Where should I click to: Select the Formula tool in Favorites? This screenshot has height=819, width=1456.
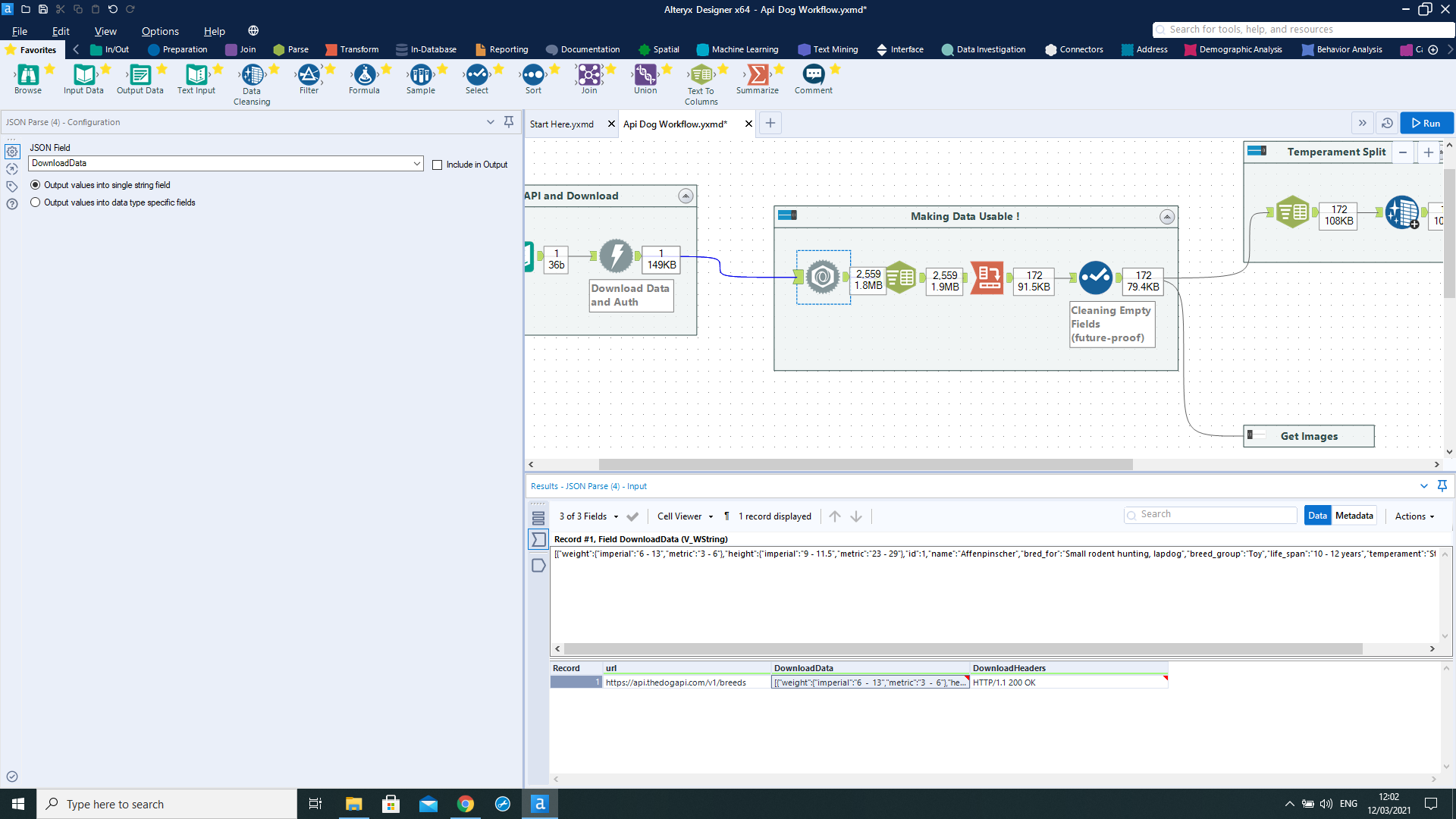364,75
